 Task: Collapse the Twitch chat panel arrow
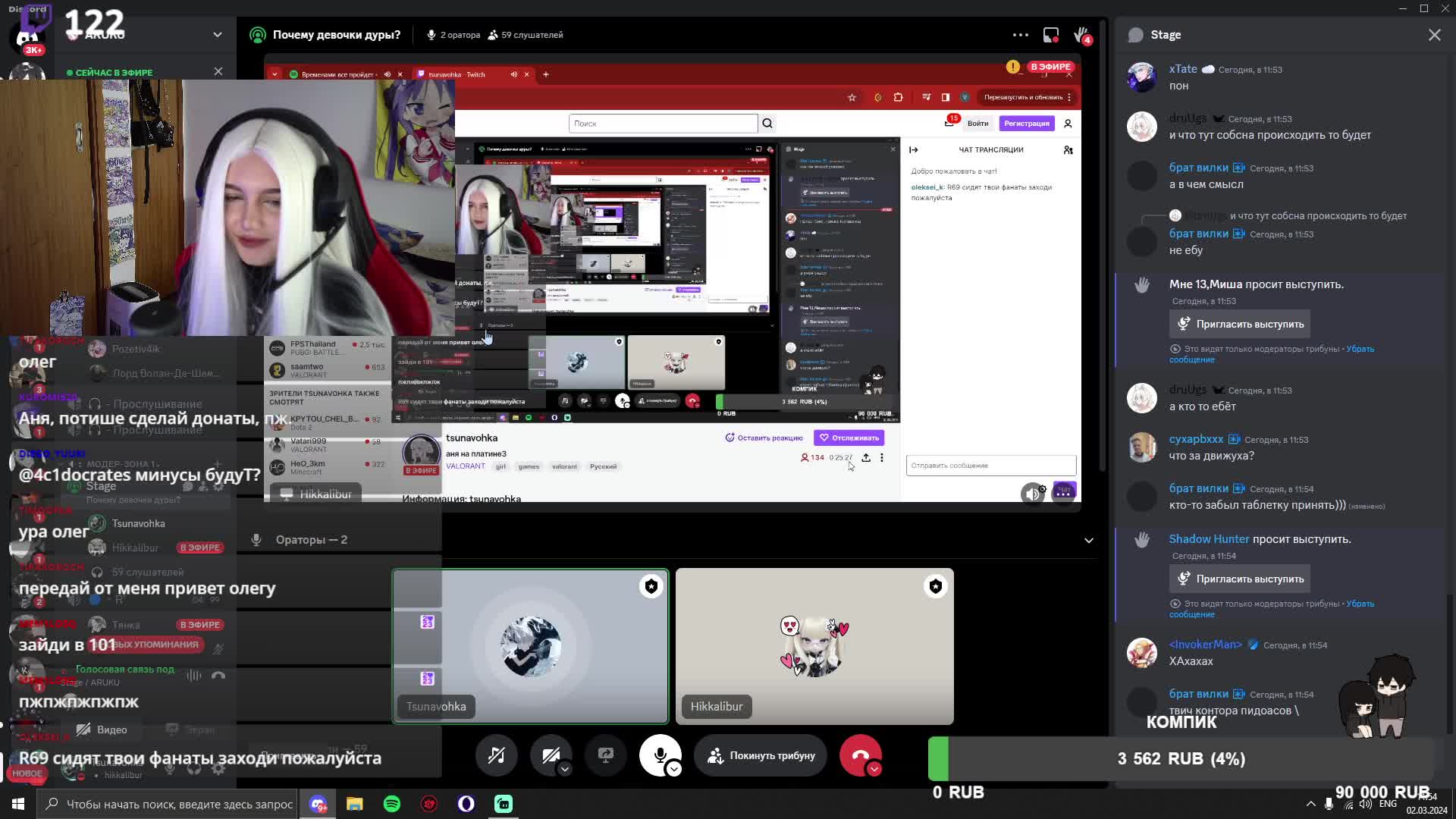coord(914,150)
